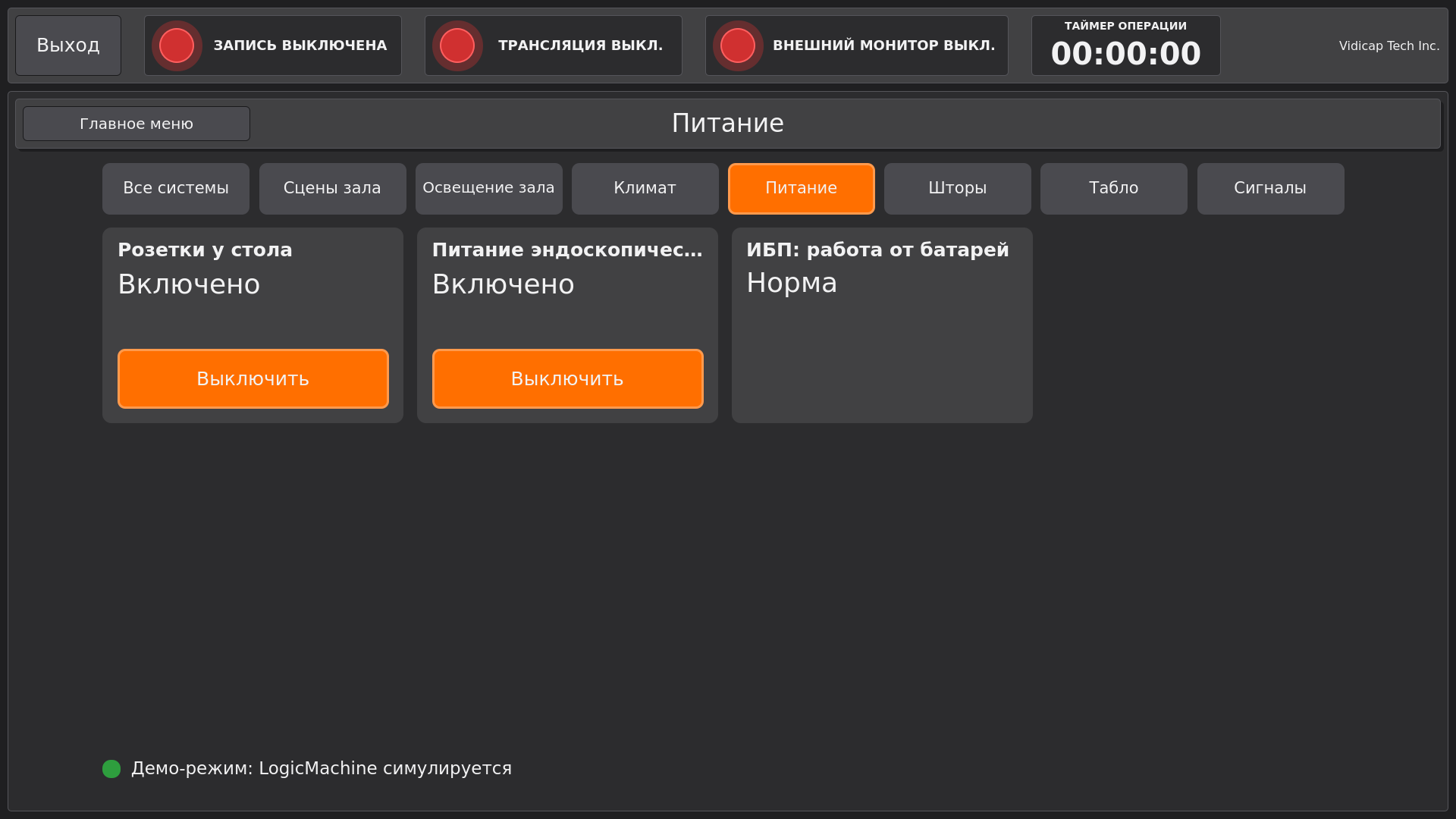Click the red broadcast indicator icon
This screenshot has height=819, width=1456.
pyautogui.click(x=457, y=45)
